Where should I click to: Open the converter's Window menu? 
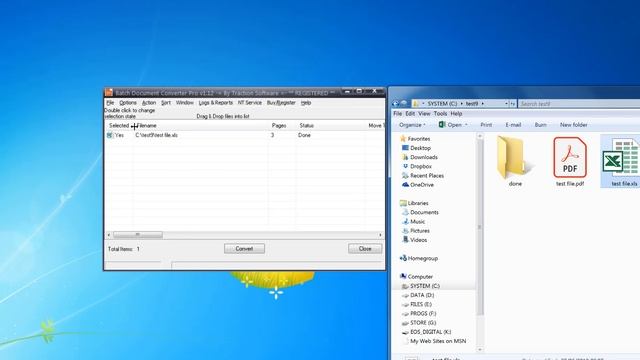point(184,103)
